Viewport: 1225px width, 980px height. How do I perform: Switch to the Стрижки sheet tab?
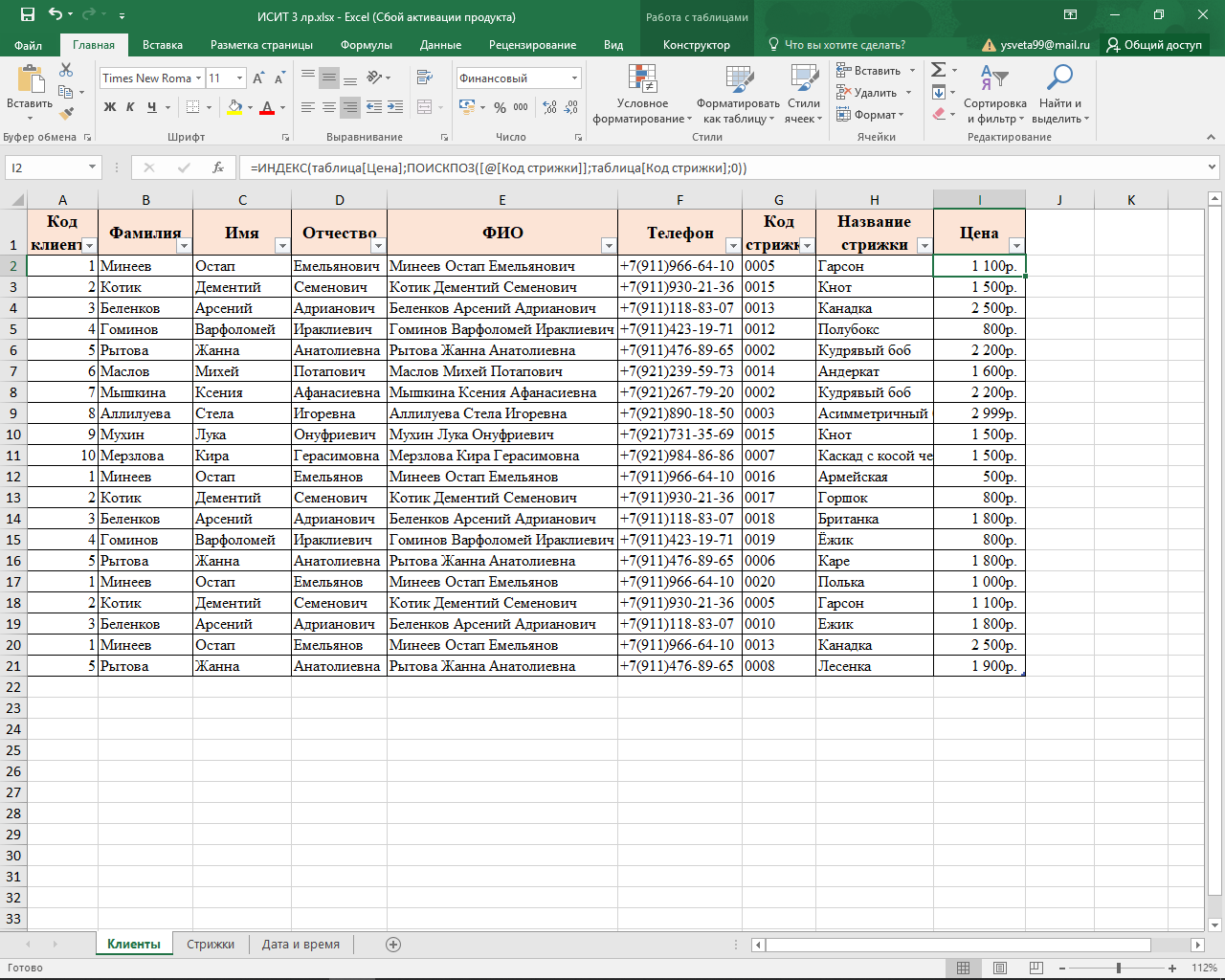(x=211, y=945)
